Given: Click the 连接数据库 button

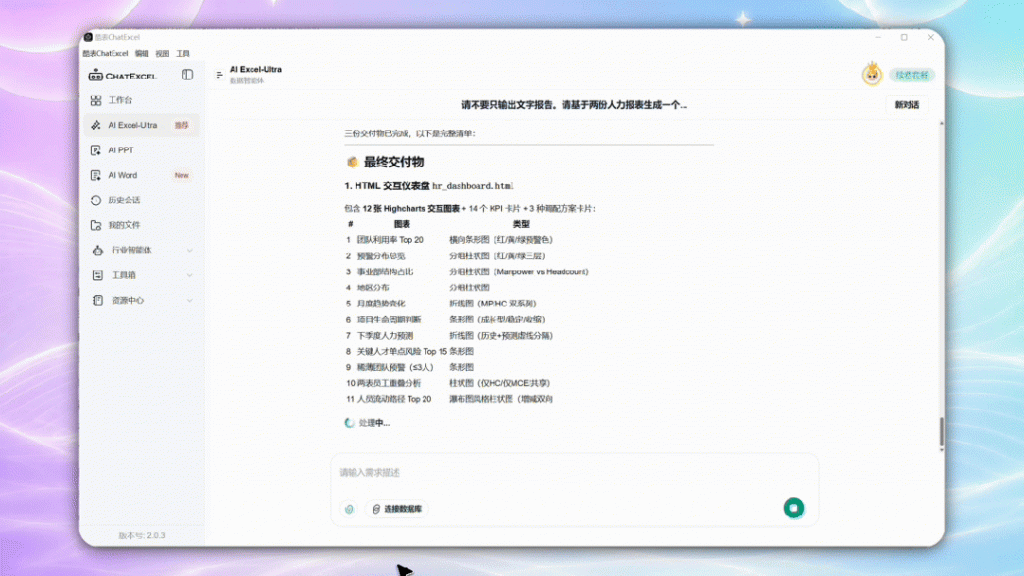Looking at the screenshot, I should click(x=397, y=509).
